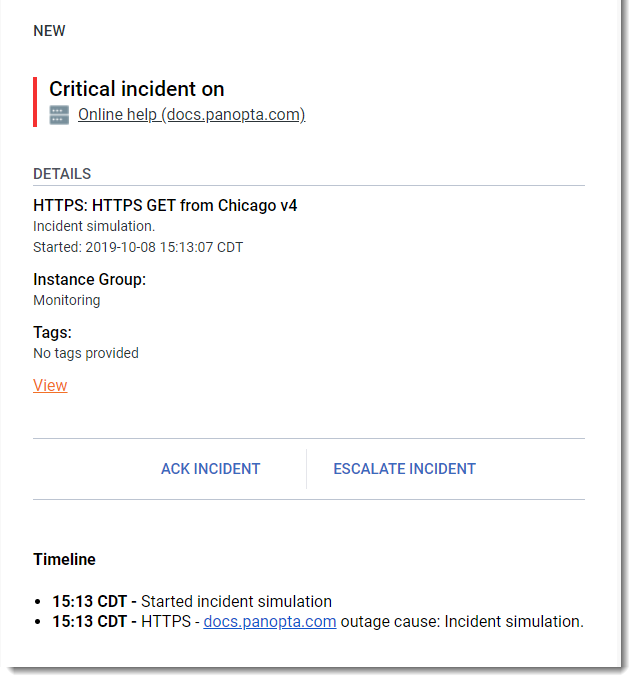Click the NEW status label
Image resolution: width=636 pixels, height=682 pixels.
click(49, 31)
